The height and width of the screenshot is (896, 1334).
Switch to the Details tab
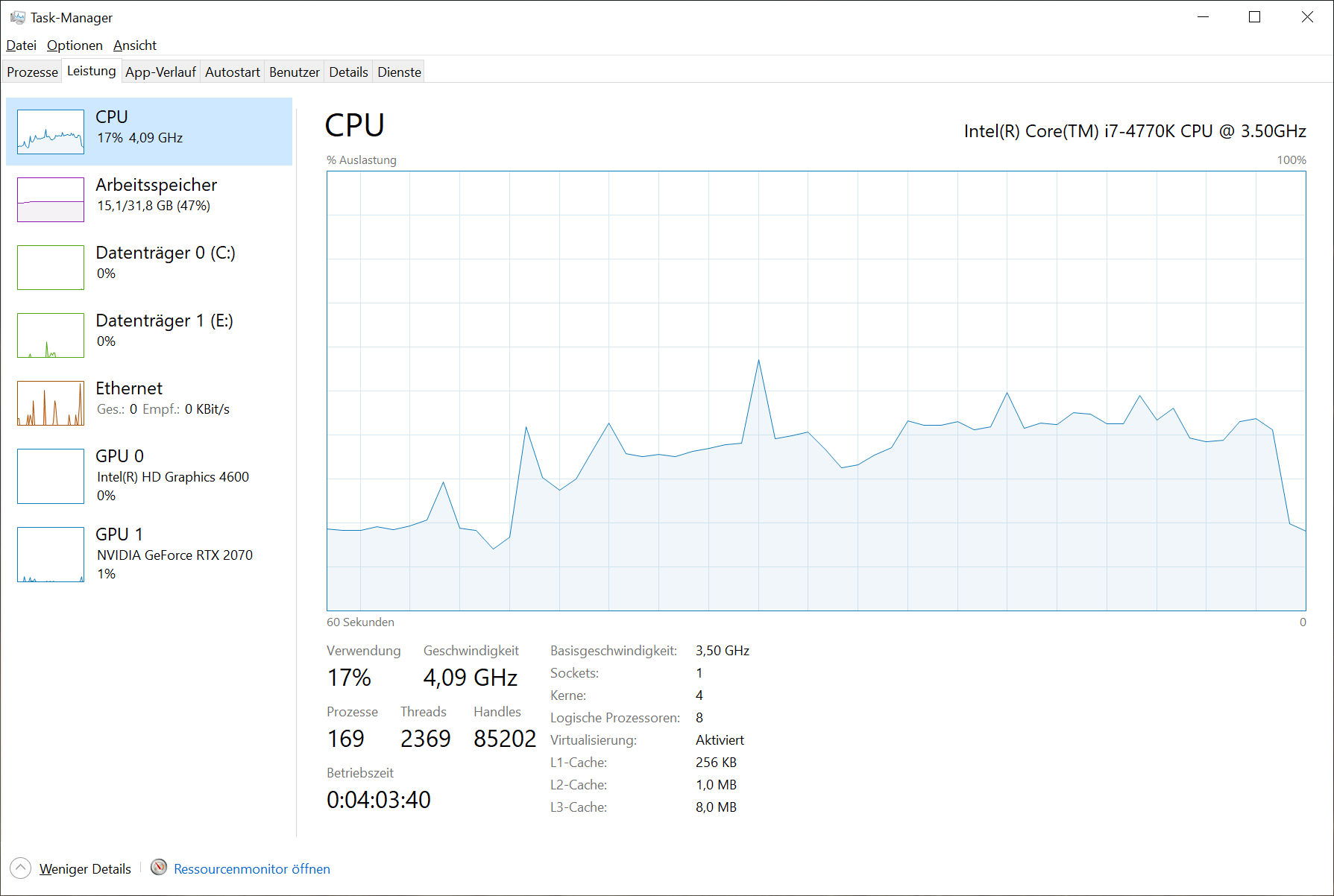[349, 72]
